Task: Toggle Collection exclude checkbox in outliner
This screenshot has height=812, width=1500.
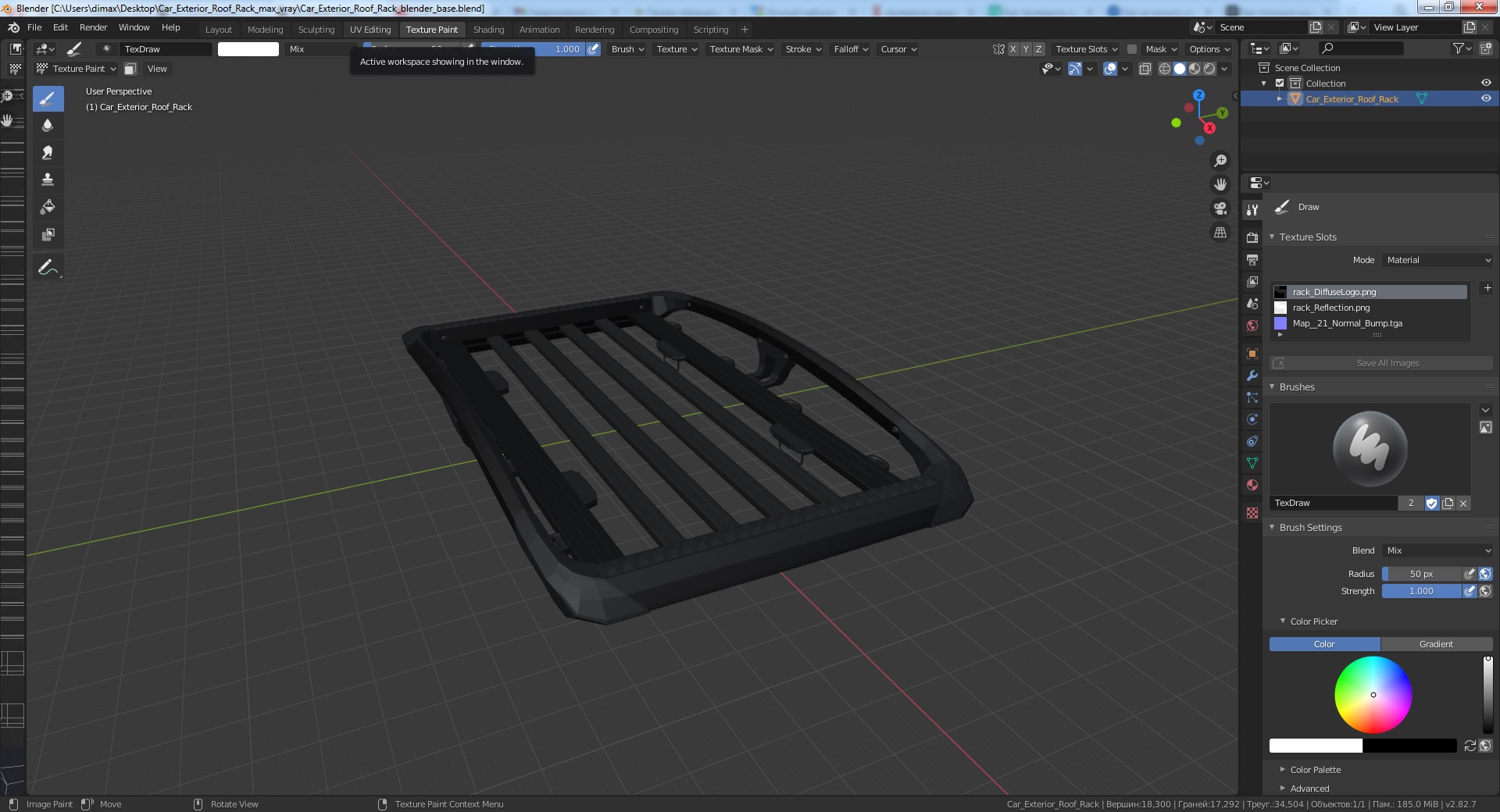Action: (1280, 84)
